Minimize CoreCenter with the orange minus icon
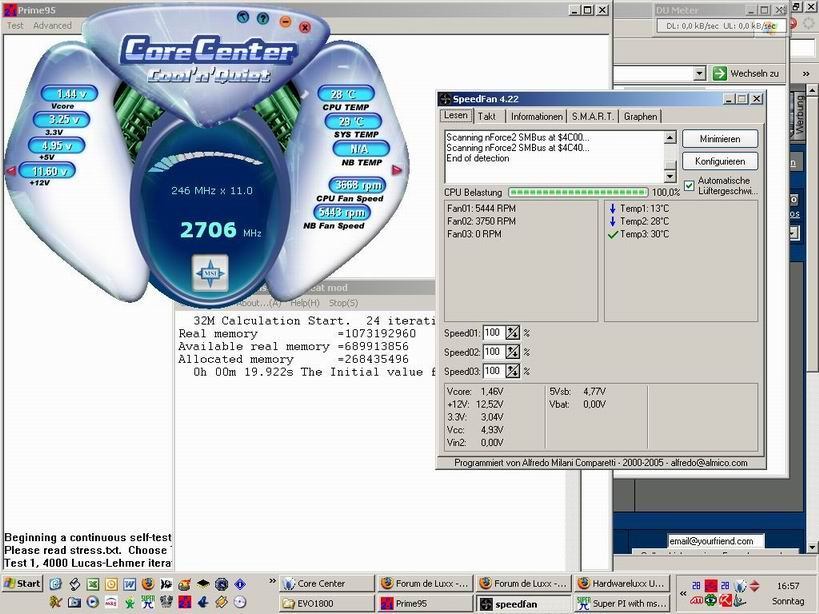 pyautogui.click(x=285, y=22)
